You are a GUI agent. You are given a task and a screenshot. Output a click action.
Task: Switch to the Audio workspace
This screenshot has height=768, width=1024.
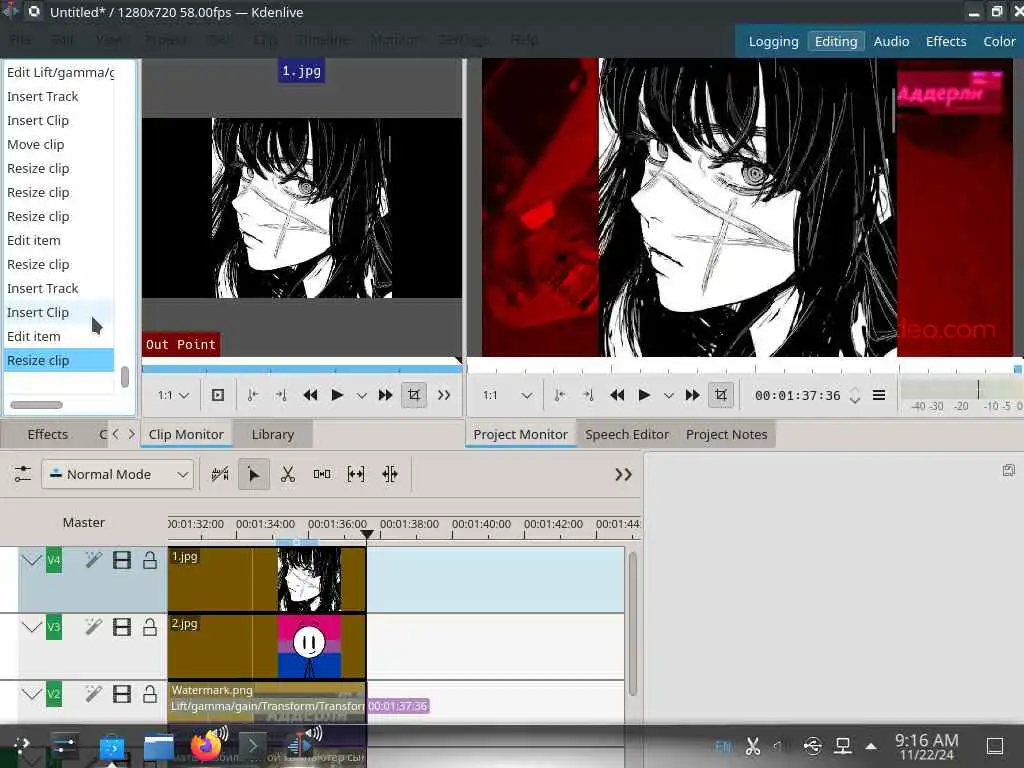click(891, 41)
